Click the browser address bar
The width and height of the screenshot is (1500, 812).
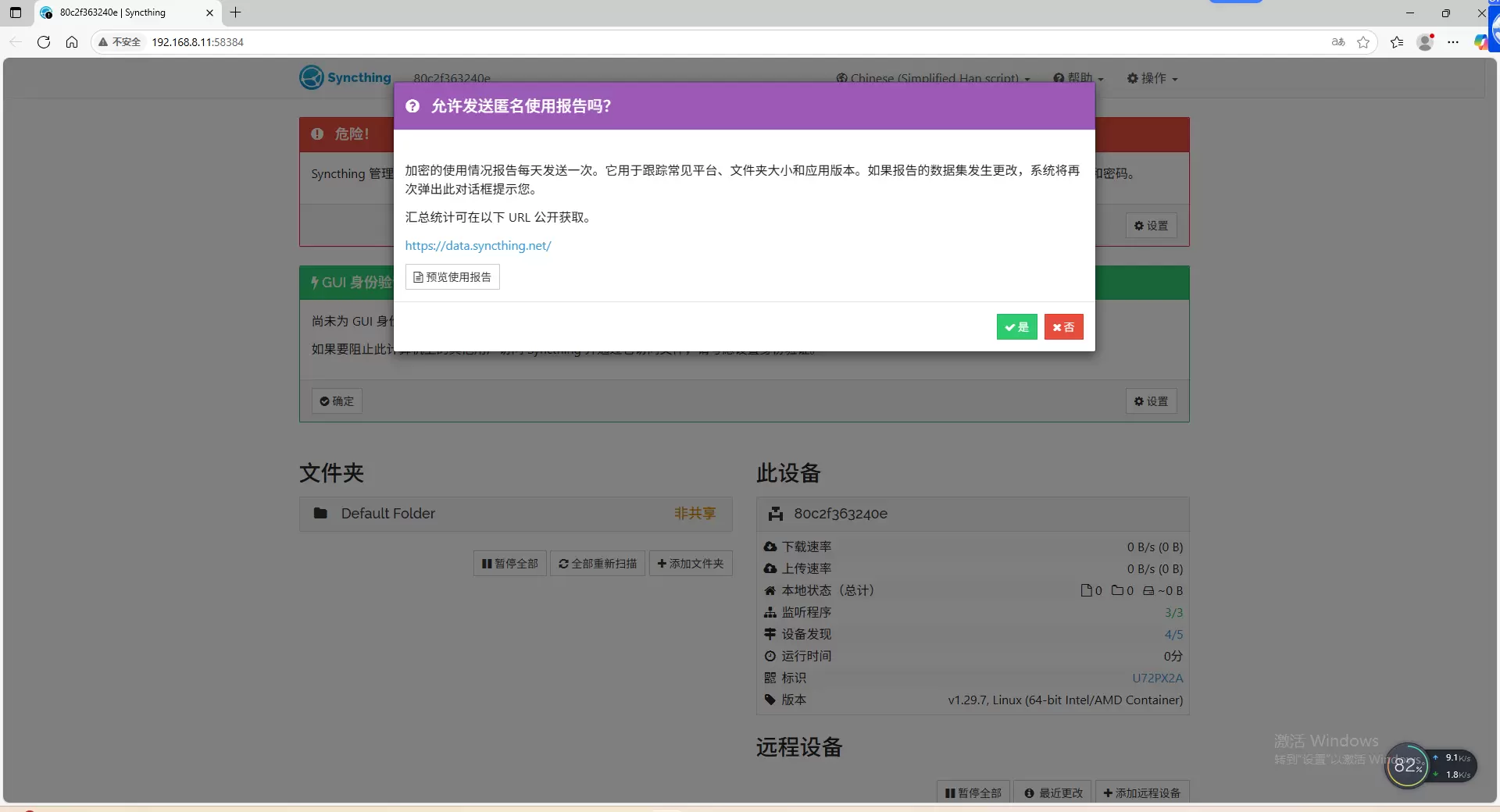coord(703,42)
